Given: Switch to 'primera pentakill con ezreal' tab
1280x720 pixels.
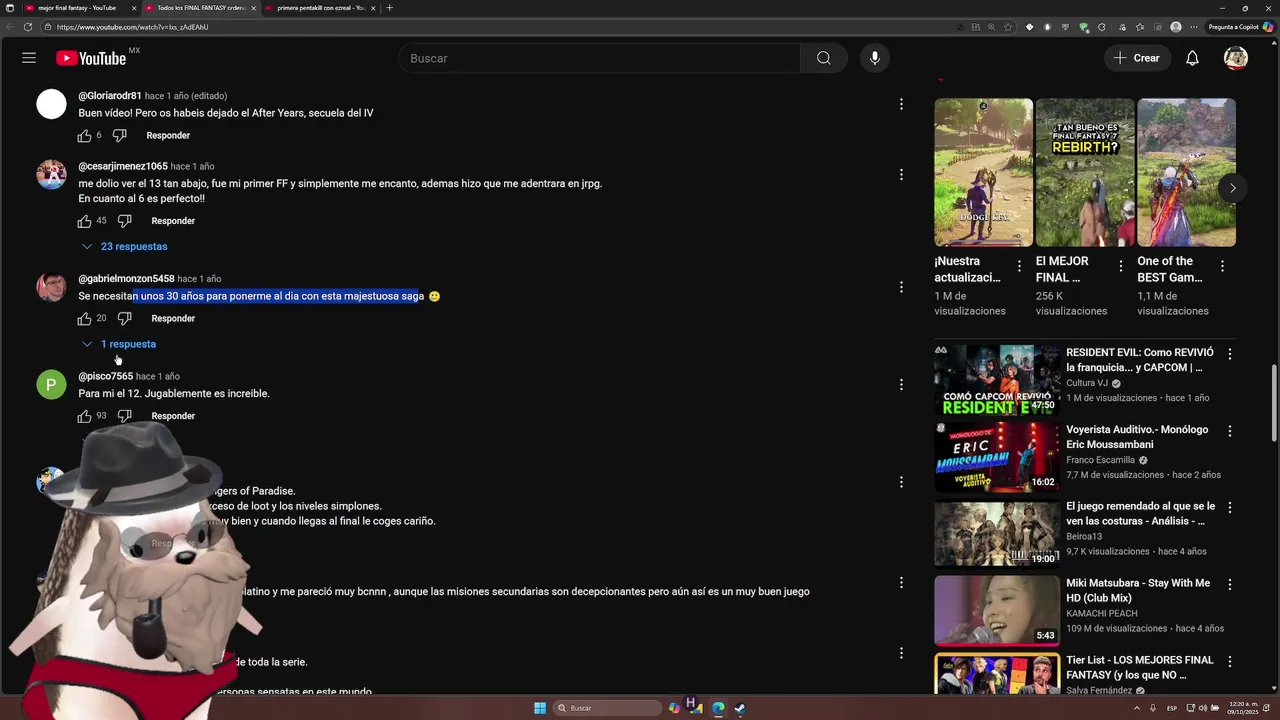Looking at the screenshot, I should pos(320,8).
